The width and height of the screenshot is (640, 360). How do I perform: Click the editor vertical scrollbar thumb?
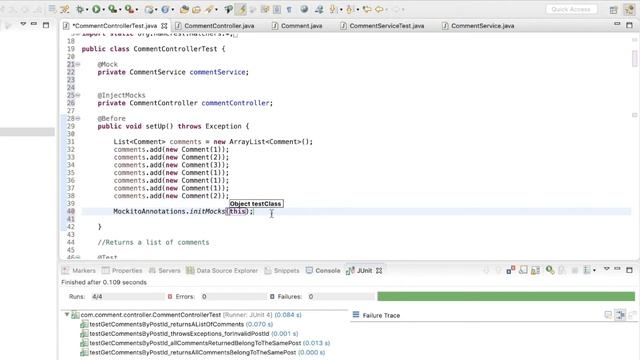pyautogui.click(x=634, y=58)
